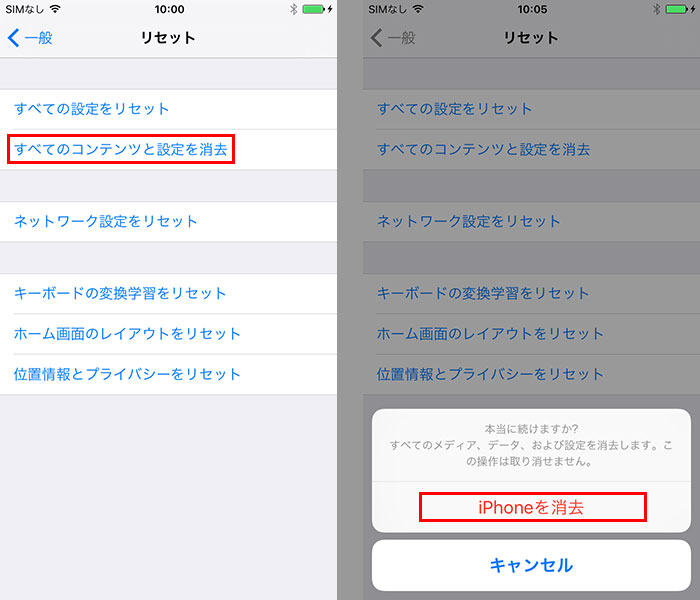This screenshot has height=600, width=700.
Task: Tap SIMなし carrier text on right screen
Action: tap(388, 9)
